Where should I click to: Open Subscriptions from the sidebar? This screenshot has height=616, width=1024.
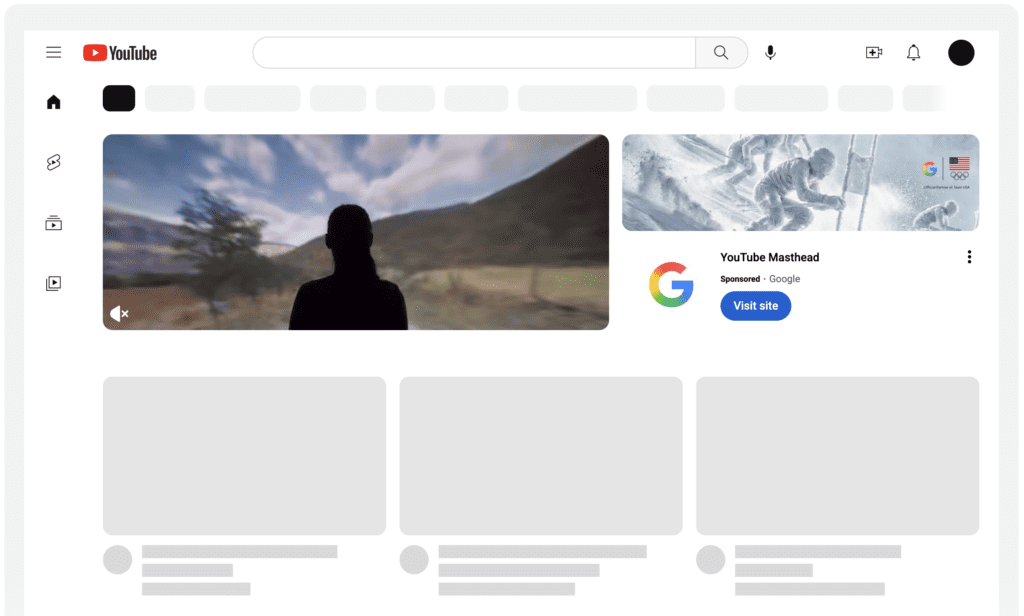point(54,223)
